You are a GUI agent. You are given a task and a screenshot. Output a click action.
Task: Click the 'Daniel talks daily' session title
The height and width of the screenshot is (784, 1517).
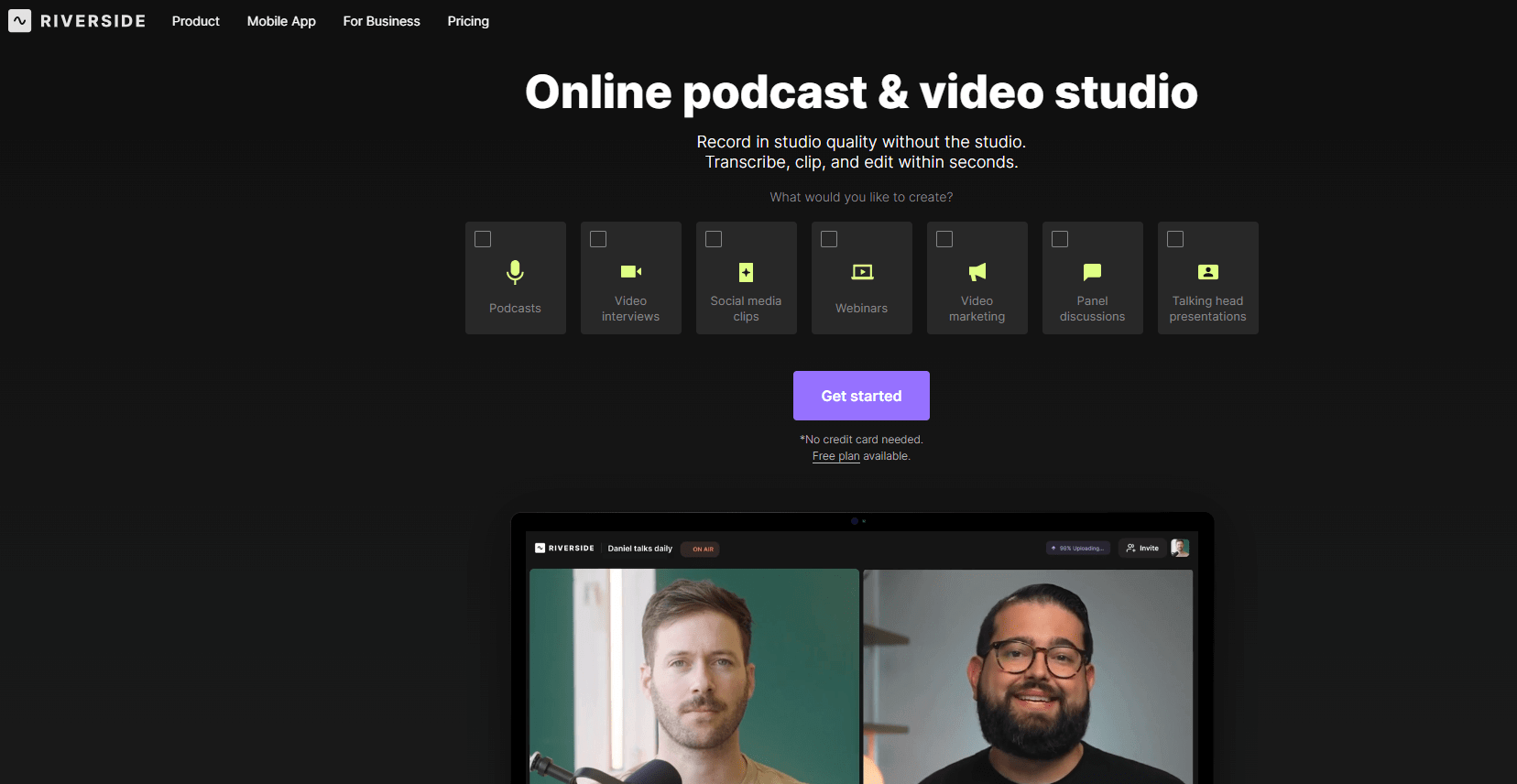pos(639,549)
